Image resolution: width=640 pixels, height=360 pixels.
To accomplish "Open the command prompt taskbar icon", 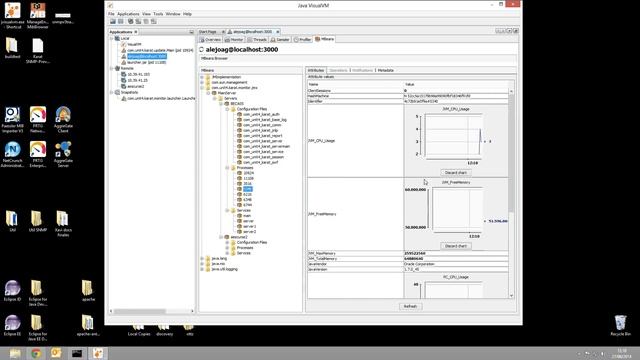I will click(77, 353).
